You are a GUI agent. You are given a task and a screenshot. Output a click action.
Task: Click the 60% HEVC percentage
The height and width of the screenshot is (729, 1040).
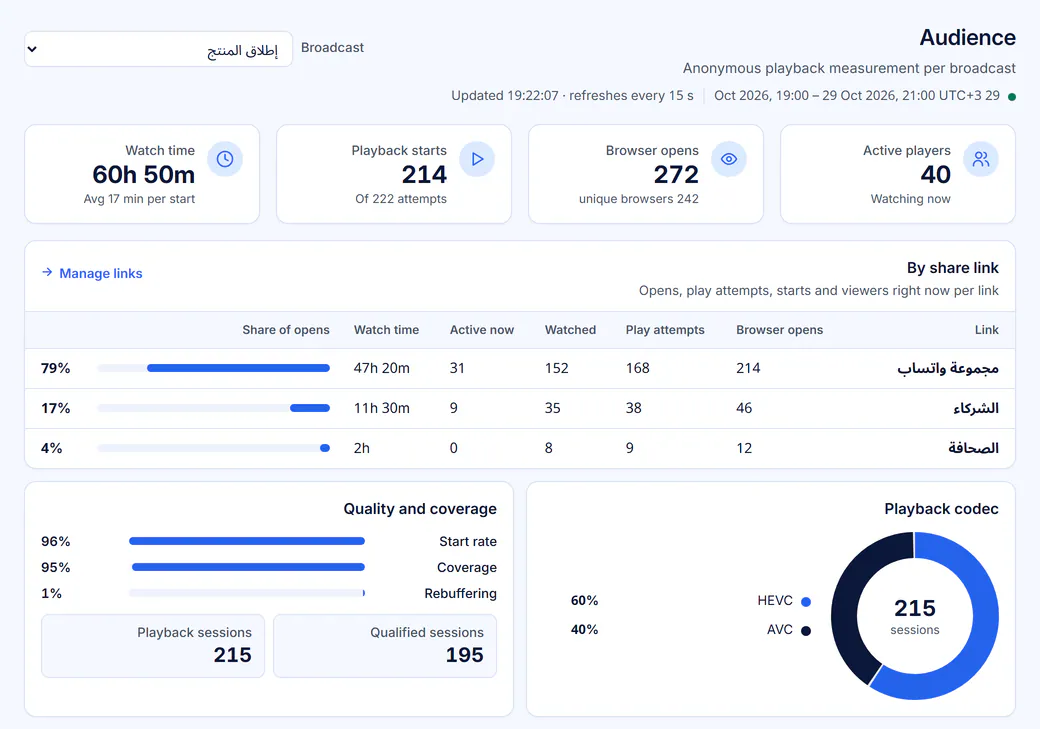584,601
